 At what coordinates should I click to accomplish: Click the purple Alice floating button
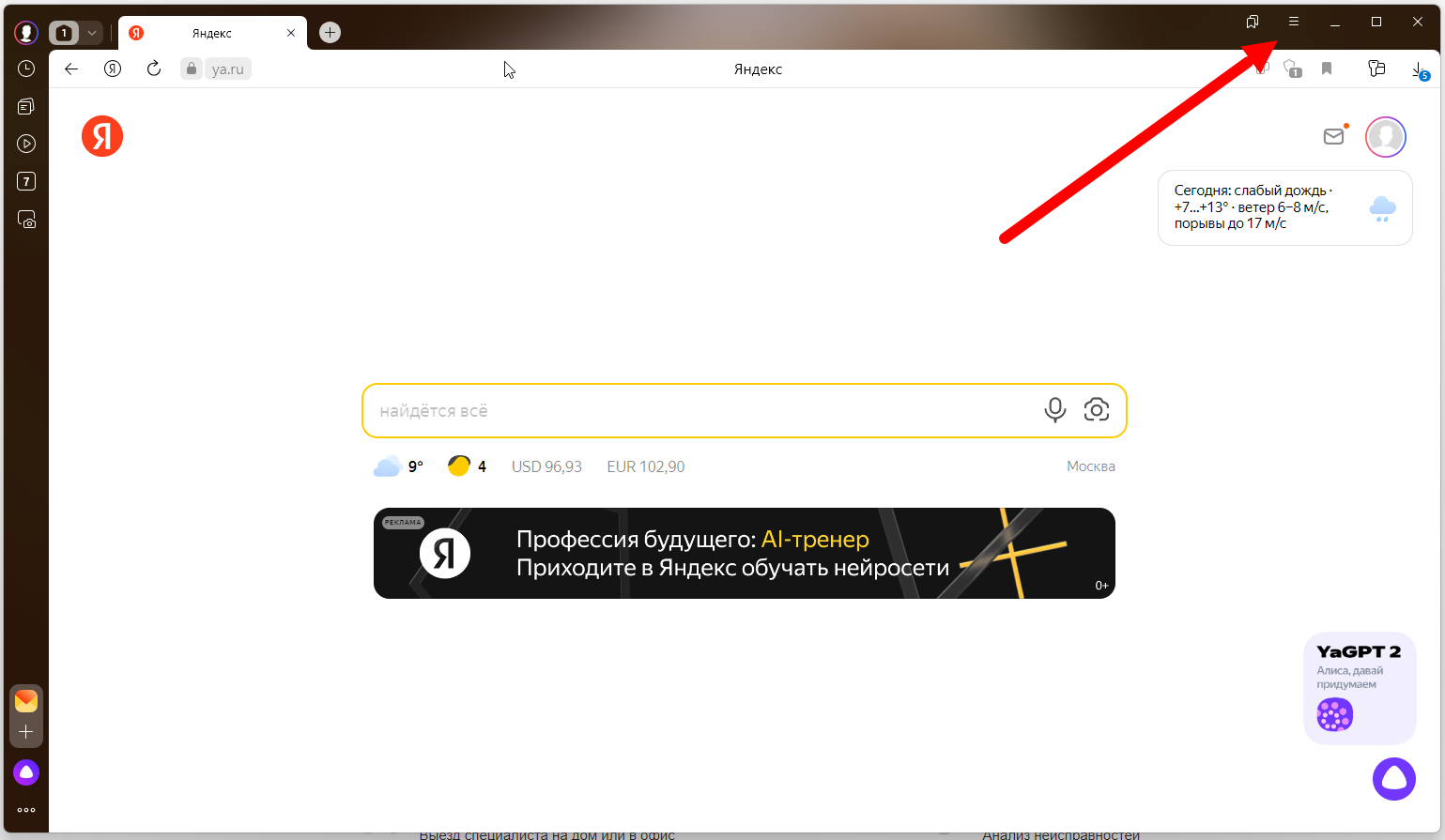point(1394,779)
